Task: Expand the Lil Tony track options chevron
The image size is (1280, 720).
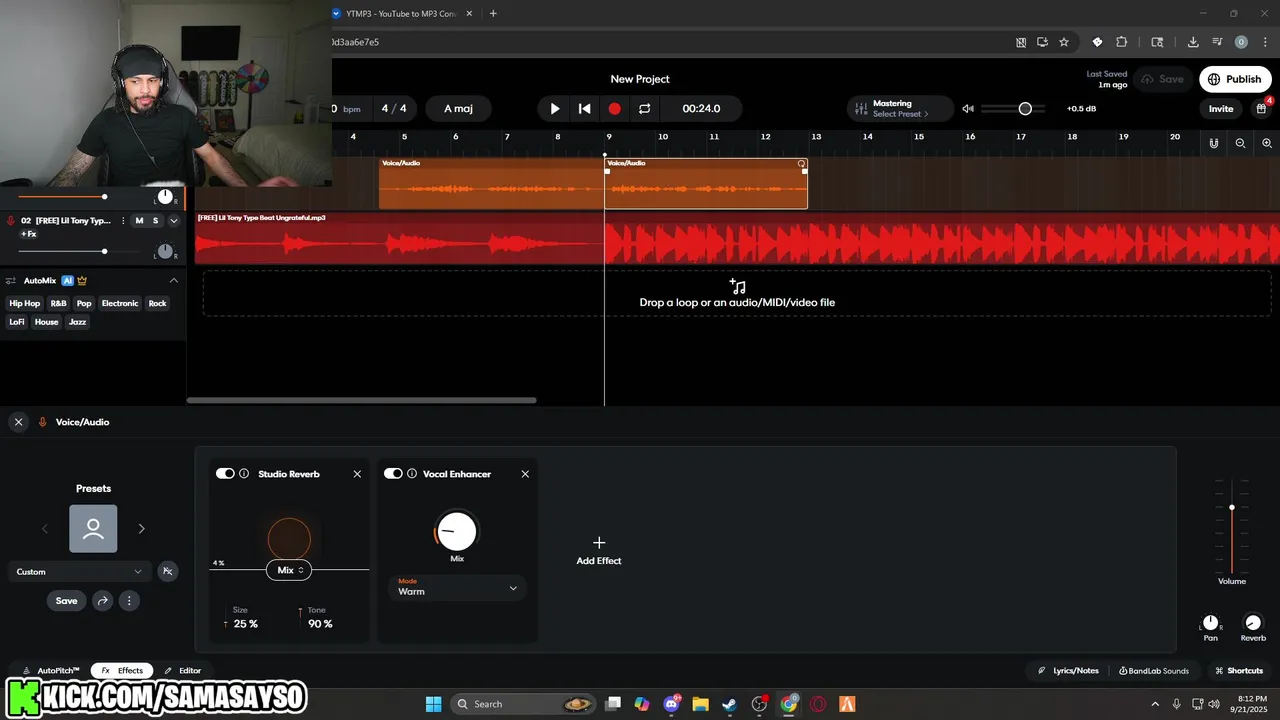Action: (174, 220)
